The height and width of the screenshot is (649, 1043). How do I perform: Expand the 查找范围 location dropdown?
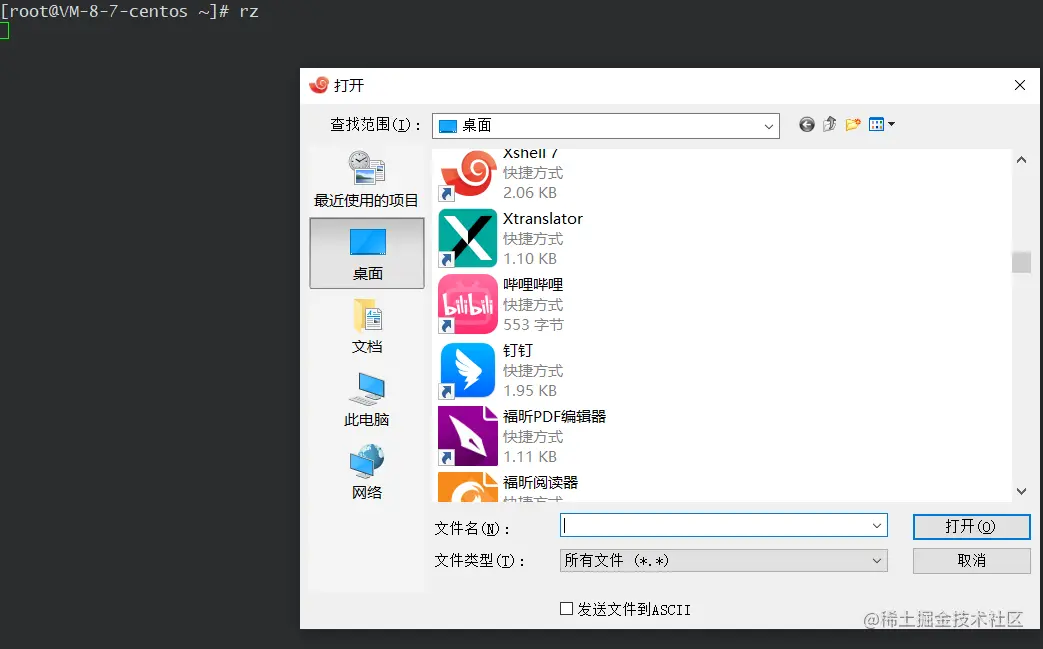click(x=768, y=126)
